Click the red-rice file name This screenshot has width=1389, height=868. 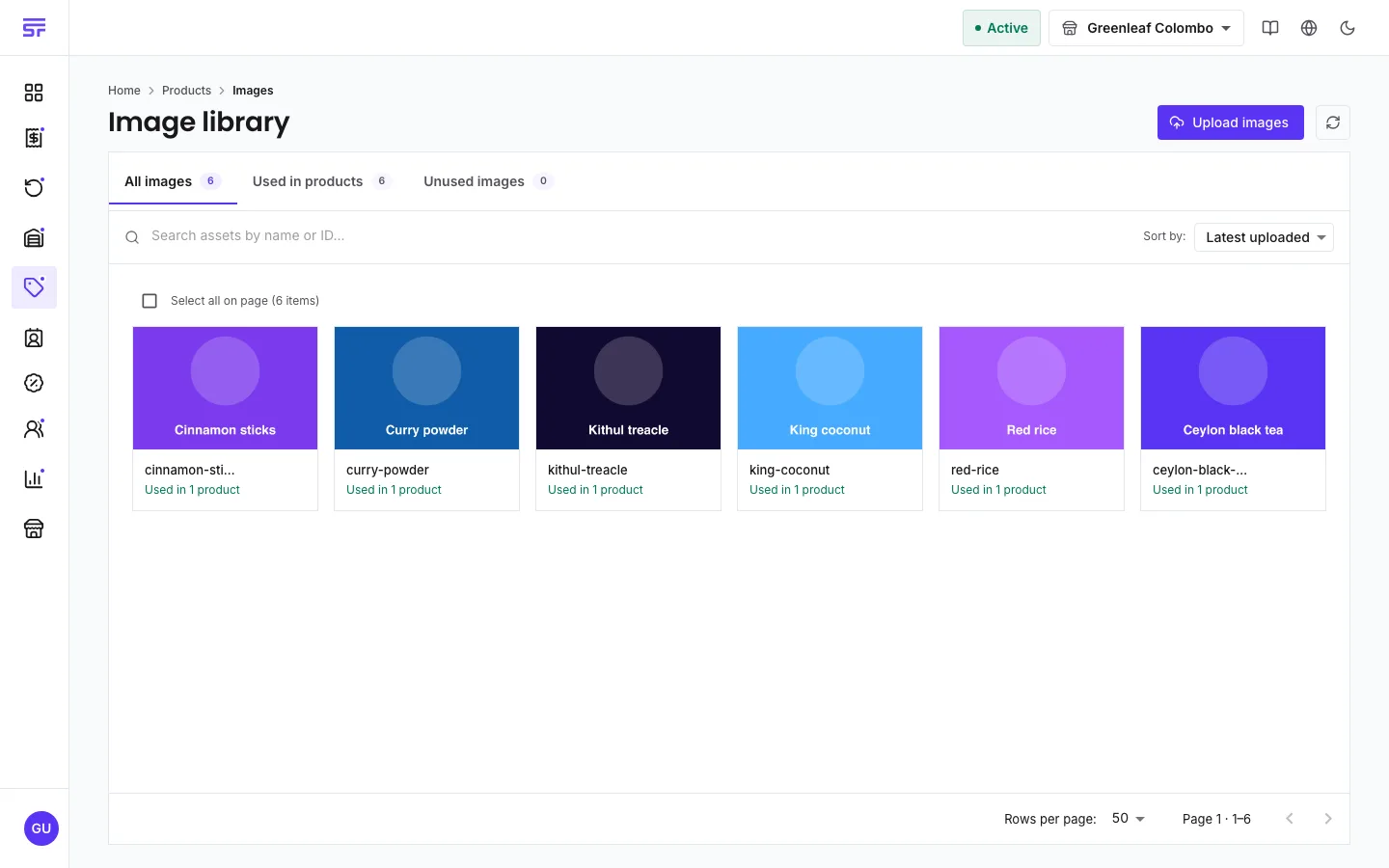[975, 470]
